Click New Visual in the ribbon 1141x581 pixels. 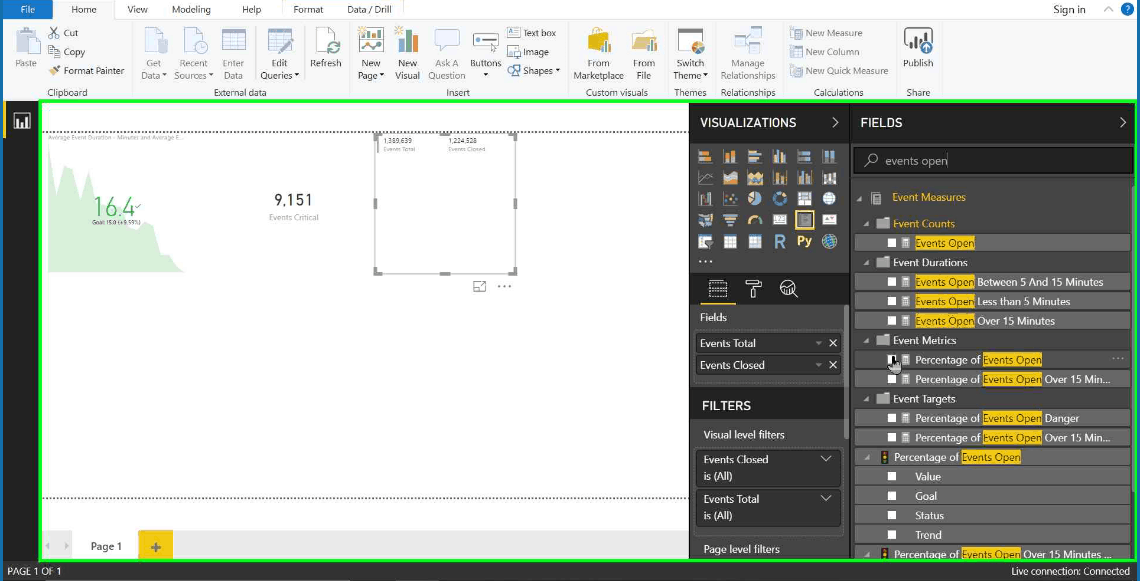point(408,53)
